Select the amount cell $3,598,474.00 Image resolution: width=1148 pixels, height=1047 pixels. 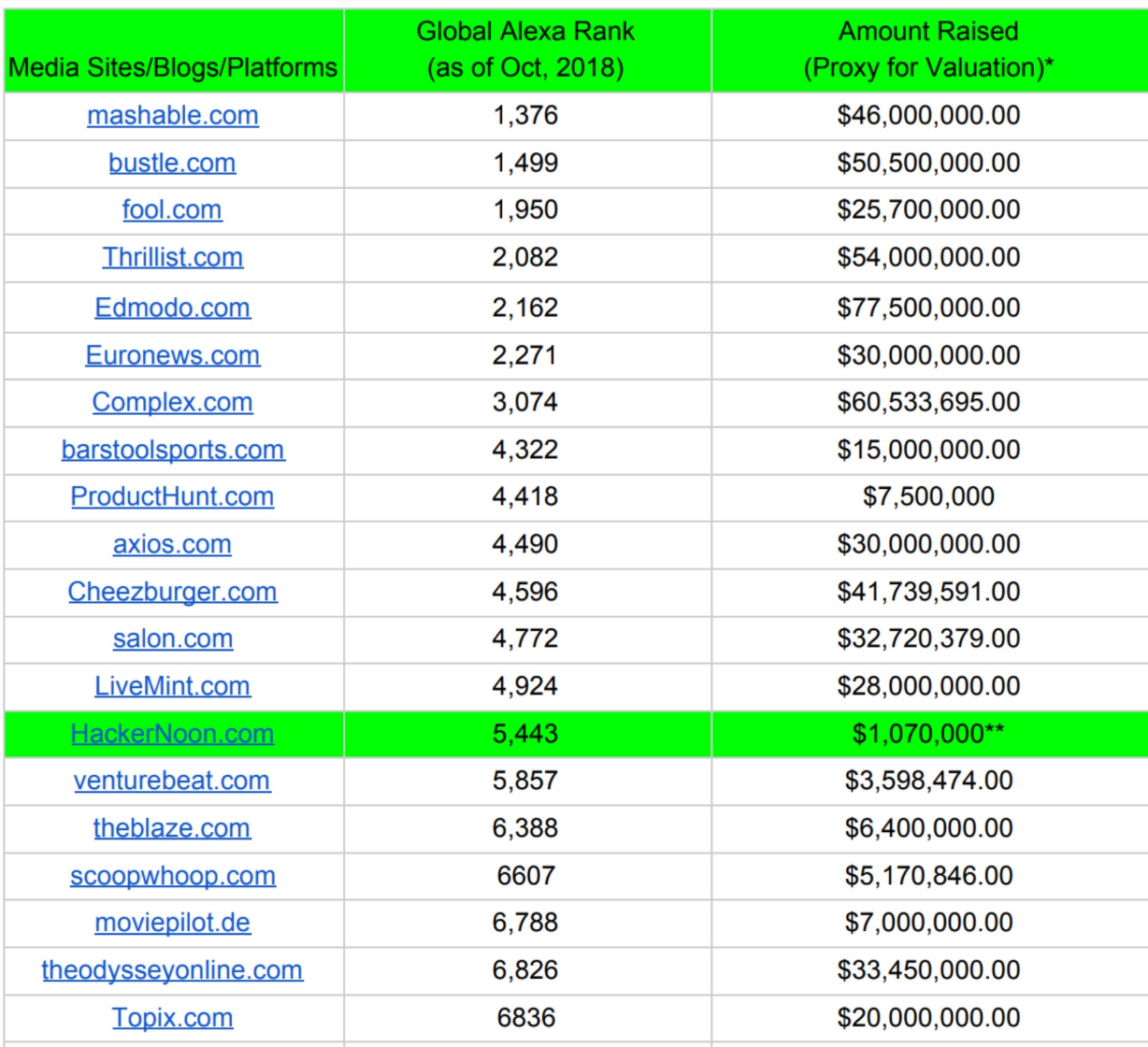click(929, 781)
